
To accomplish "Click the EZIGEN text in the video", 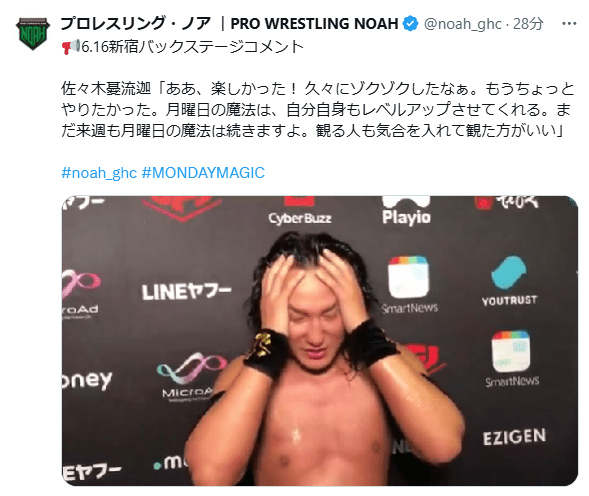I will tap(514, 437).
